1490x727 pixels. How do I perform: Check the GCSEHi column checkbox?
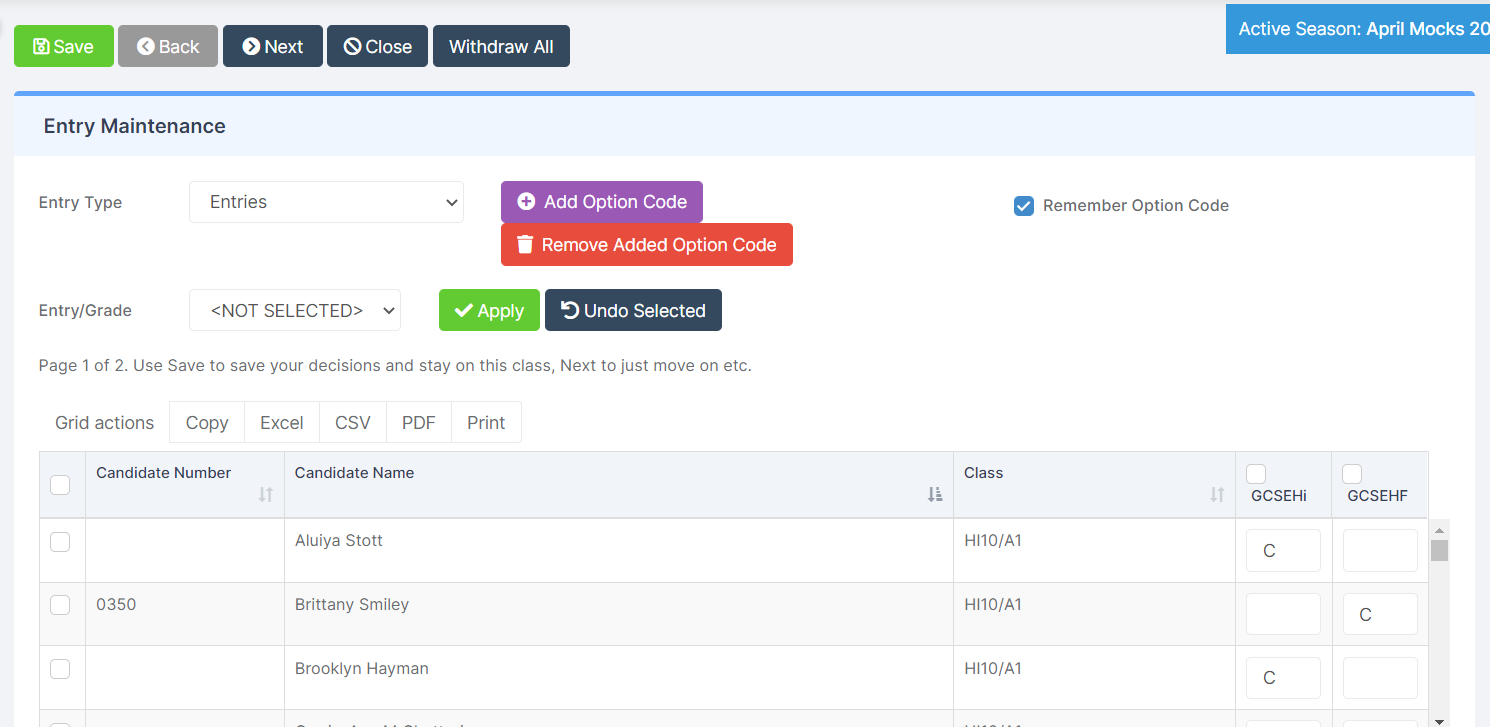click(1256, 474)
